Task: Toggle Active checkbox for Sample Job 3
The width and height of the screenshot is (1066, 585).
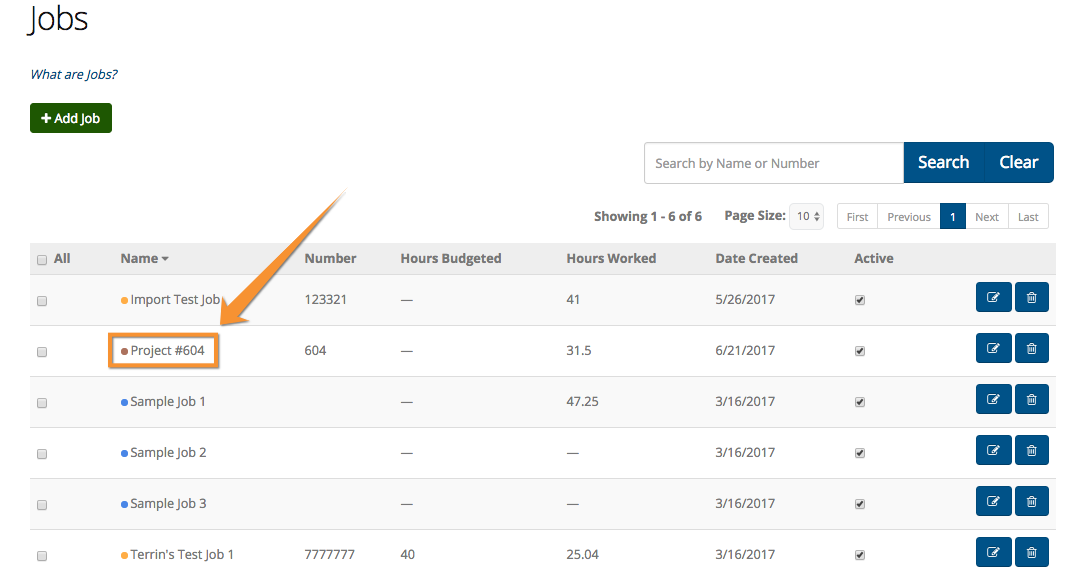Action: 860,504
